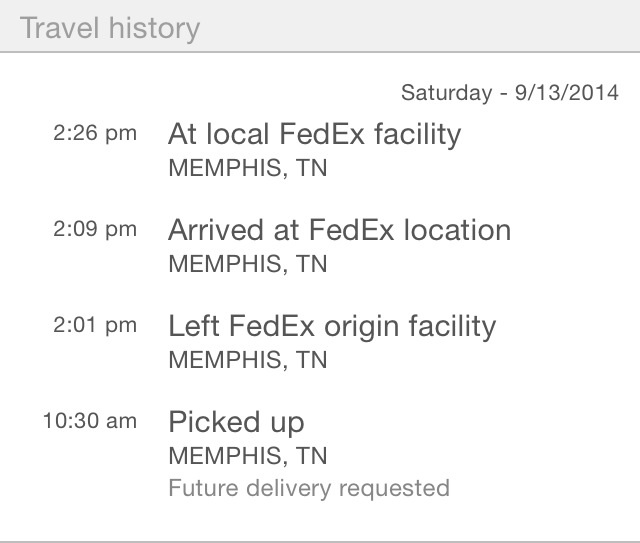The height and width of the screenshot is (543, 640).
Task: Click MEMPHIS, TN under Left FedEx origin facility
Action: coord(248,360)
